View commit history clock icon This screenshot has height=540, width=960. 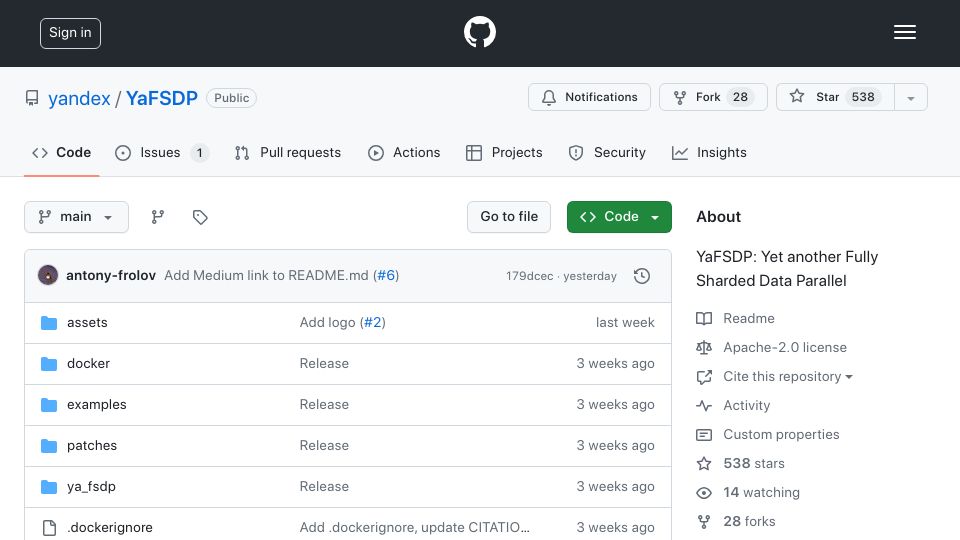click(642, 276)
